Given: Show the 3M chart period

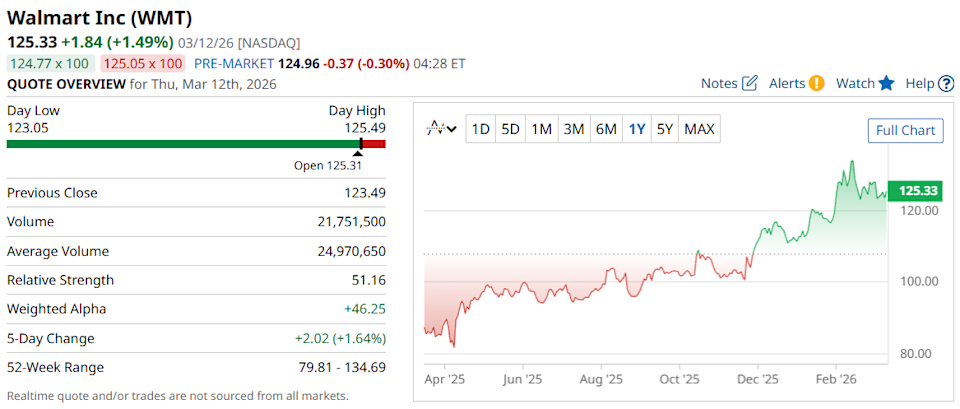Looking at the screenshot, I should (573, 128).
